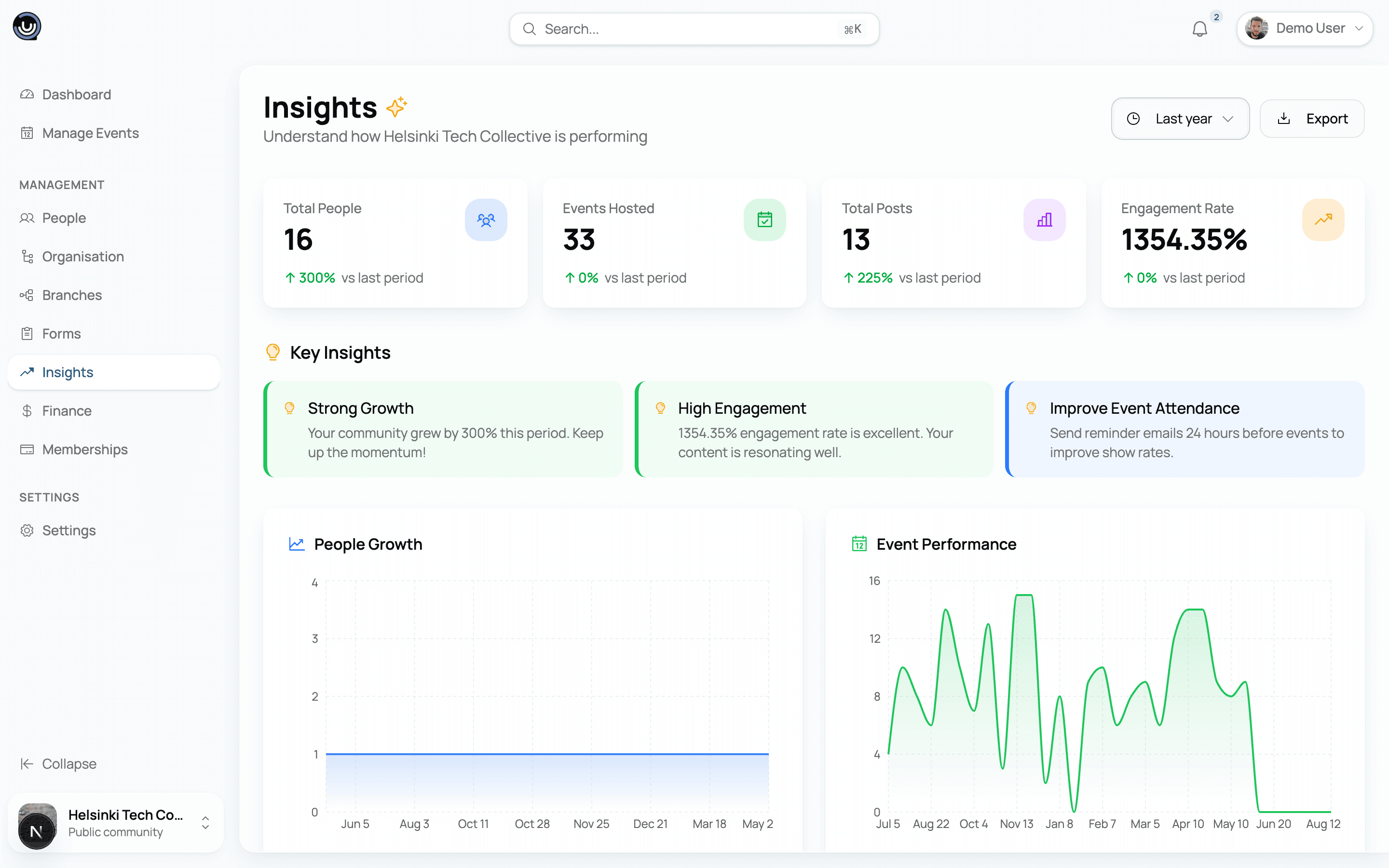Click the Event Performance calendar icon
Image resolution: width=1389 pixels, height=868 pixels.
click(859, 543)
